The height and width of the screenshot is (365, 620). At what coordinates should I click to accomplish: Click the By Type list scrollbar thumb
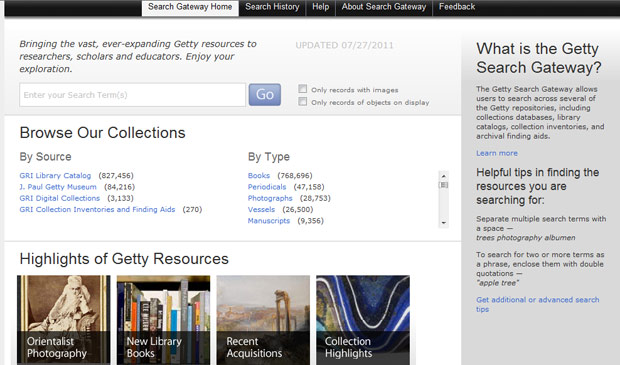pos(444,185)
